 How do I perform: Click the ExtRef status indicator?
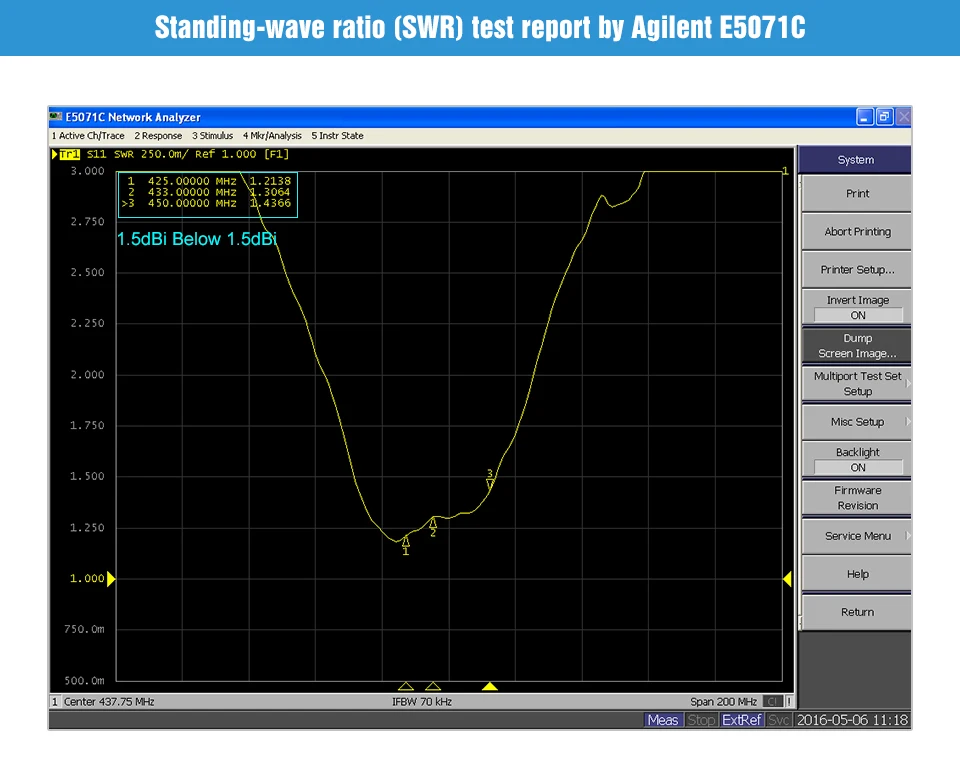(741, 719)
